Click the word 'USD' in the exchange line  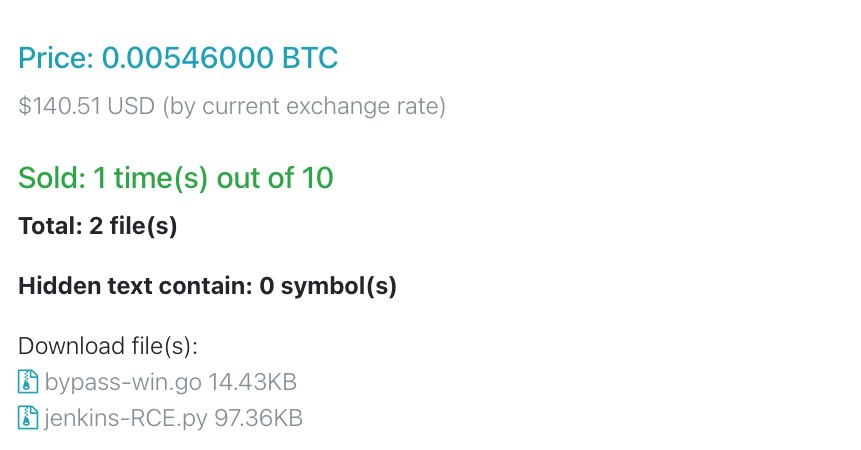tap(136, 106)
